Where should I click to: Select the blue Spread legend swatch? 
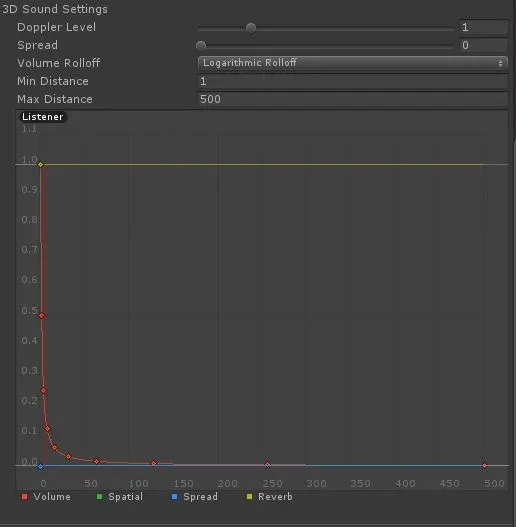(x=174, y=497)
